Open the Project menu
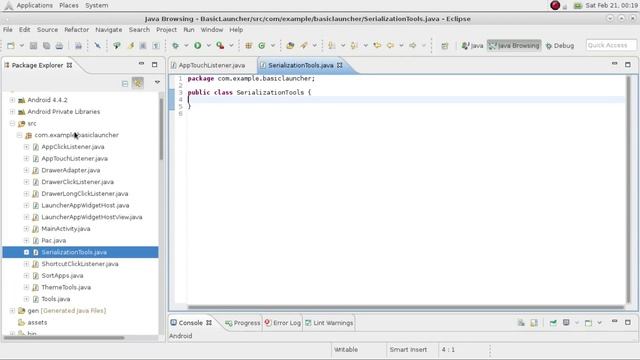Image resolution: width=640 pixels, height=360 pixels. [166, 30]
